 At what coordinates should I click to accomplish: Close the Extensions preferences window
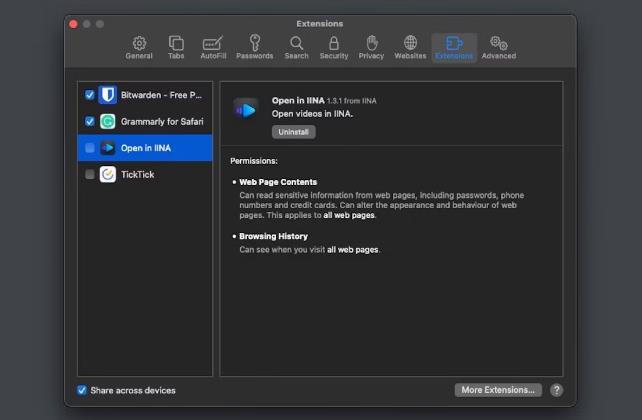[x=74, y=24]
